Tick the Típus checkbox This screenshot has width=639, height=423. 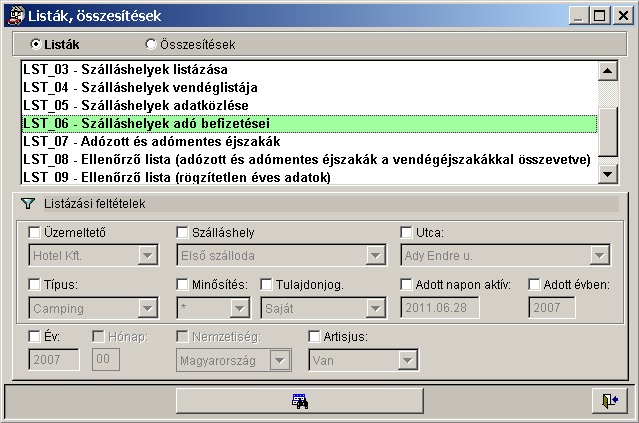click(34, 284)
